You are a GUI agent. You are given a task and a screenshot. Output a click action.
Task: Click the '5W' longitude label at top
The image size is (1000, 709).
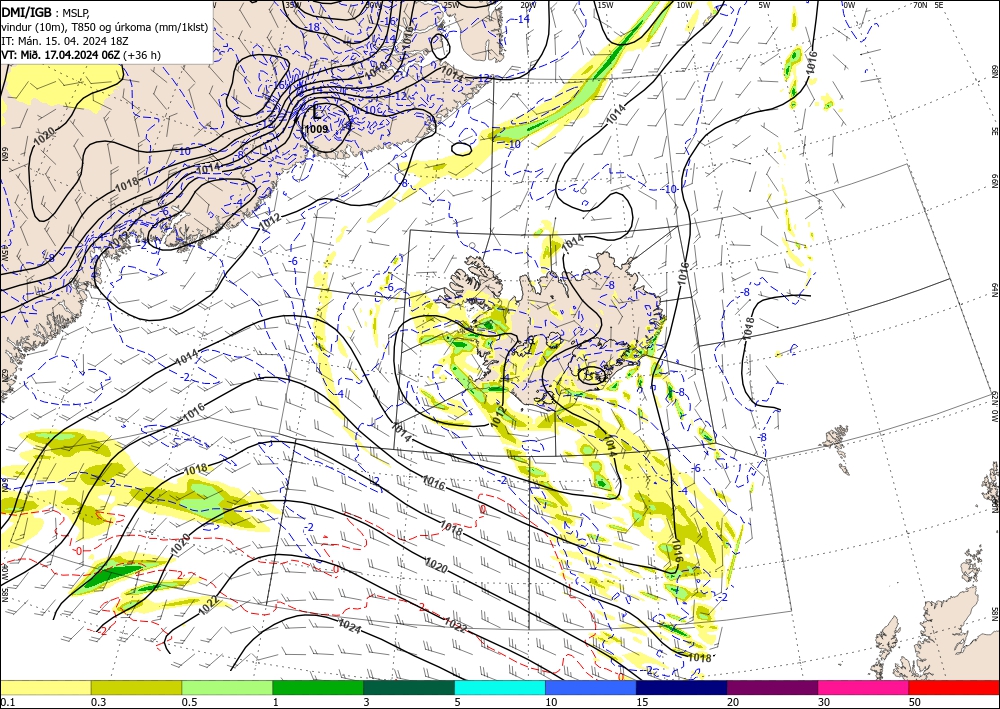coord(764,5)
